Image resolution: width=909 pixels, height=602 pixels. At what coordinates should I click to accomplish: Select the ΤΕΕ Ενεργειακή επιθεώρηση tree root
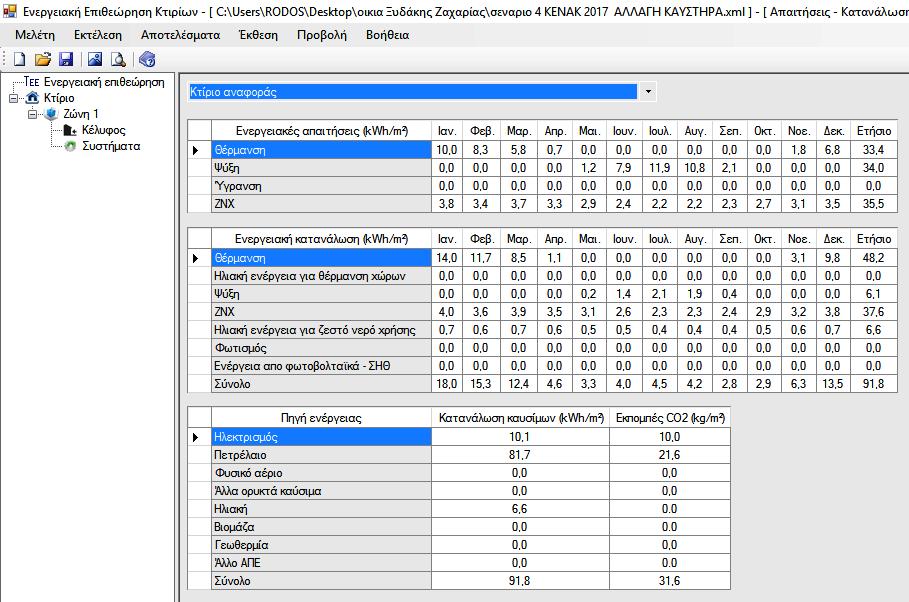94,82
